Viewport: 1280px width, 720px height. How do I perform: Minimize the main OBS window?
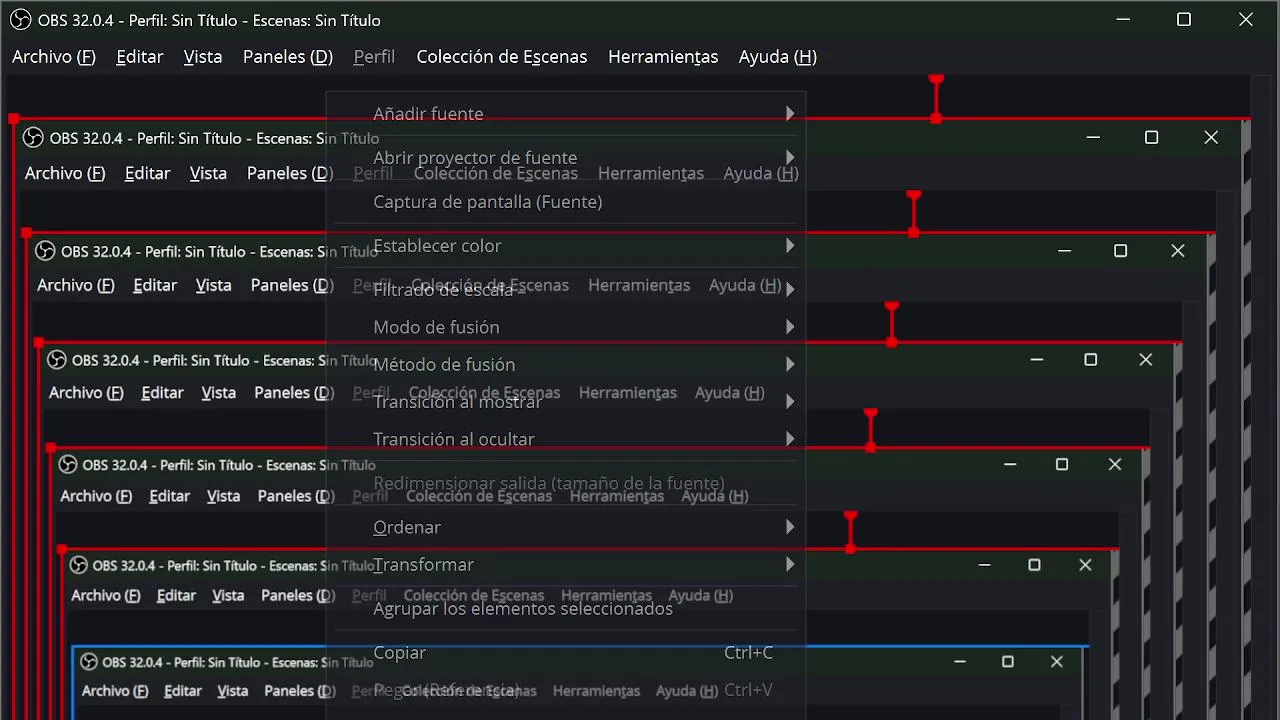1123,20
